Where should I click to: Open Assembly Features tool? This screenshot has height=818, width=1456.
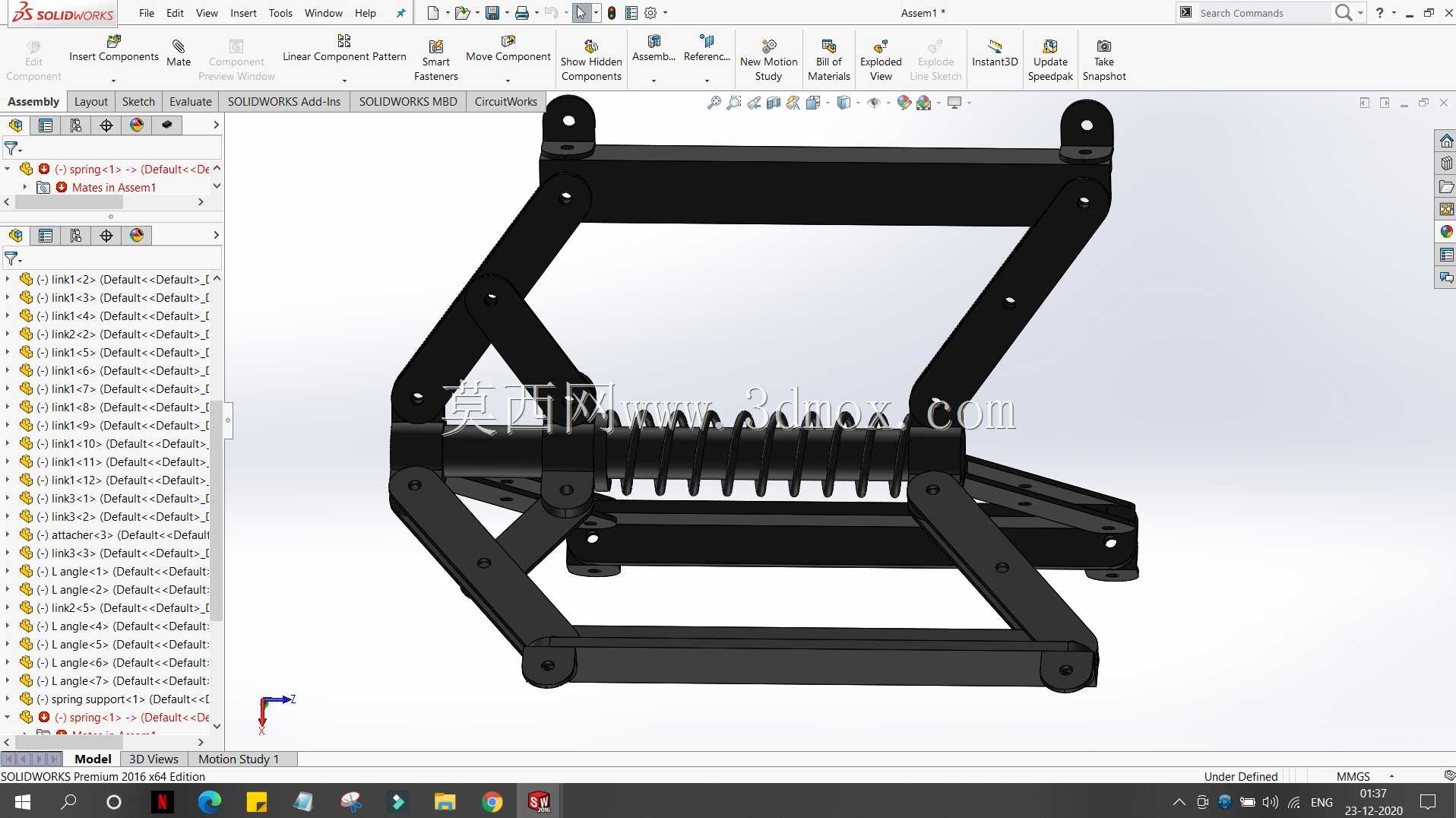coord(654,49)
